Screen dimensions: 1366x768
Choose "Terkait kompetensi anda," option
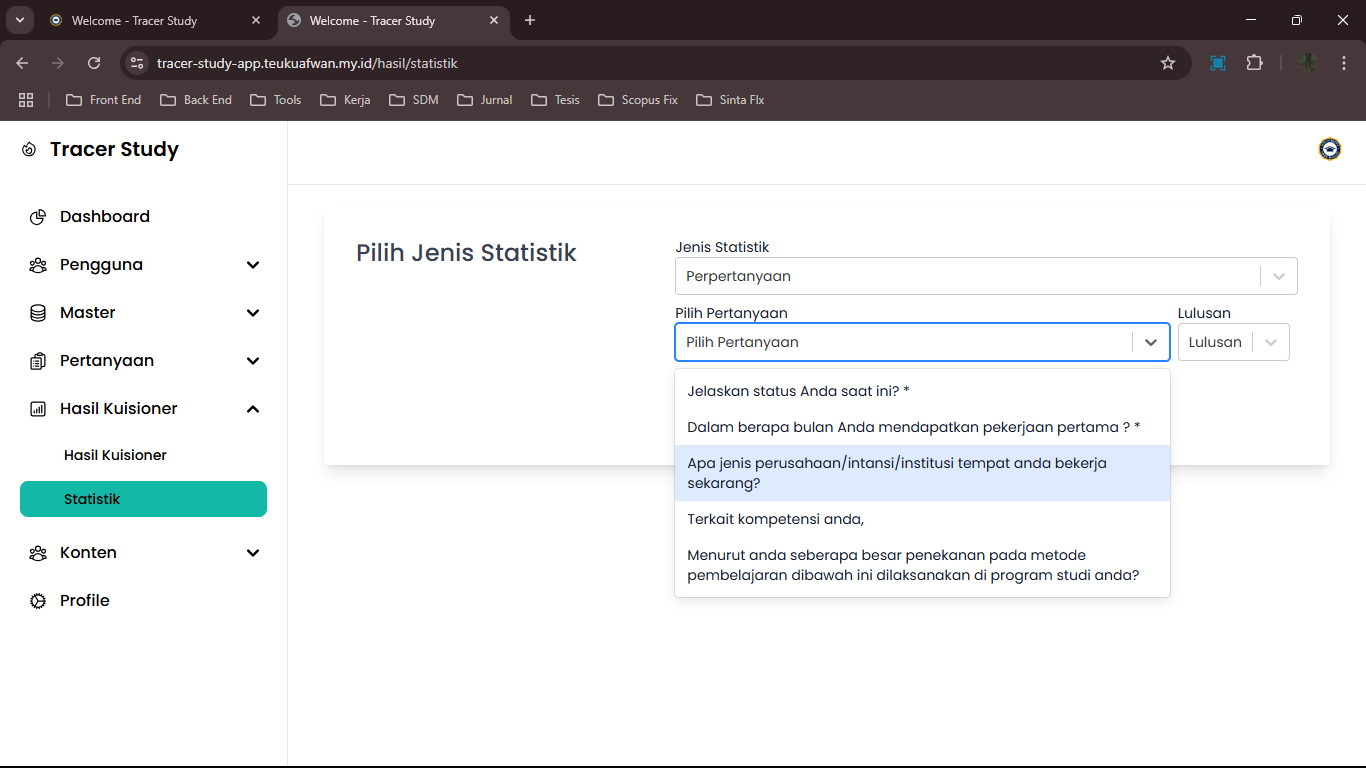[x=775, y=519]
